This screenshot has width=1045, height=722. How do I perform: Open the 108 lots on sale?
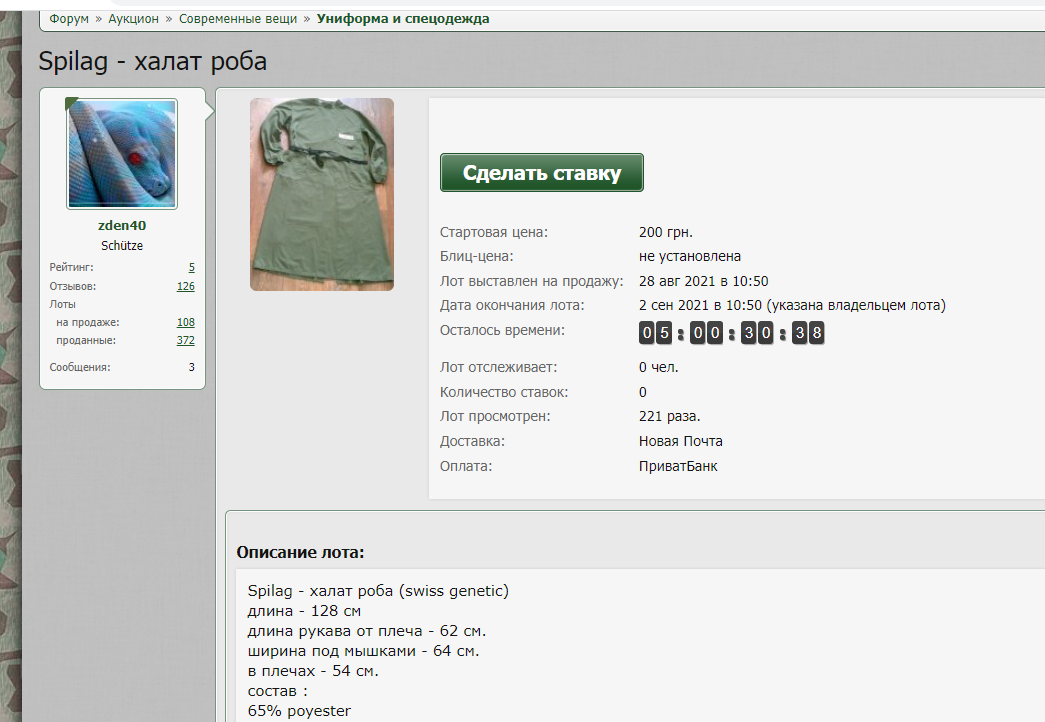[185, 322]
